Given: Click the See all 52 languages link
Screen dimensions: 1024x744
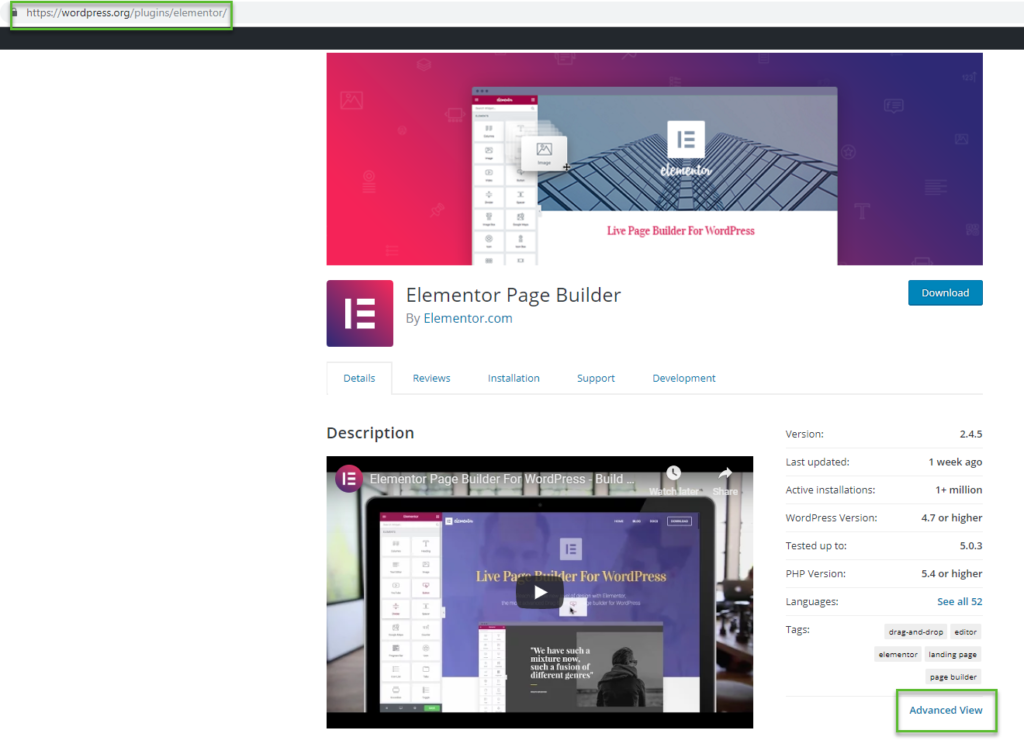Looking at the screenshot, I should click(959, 602).
